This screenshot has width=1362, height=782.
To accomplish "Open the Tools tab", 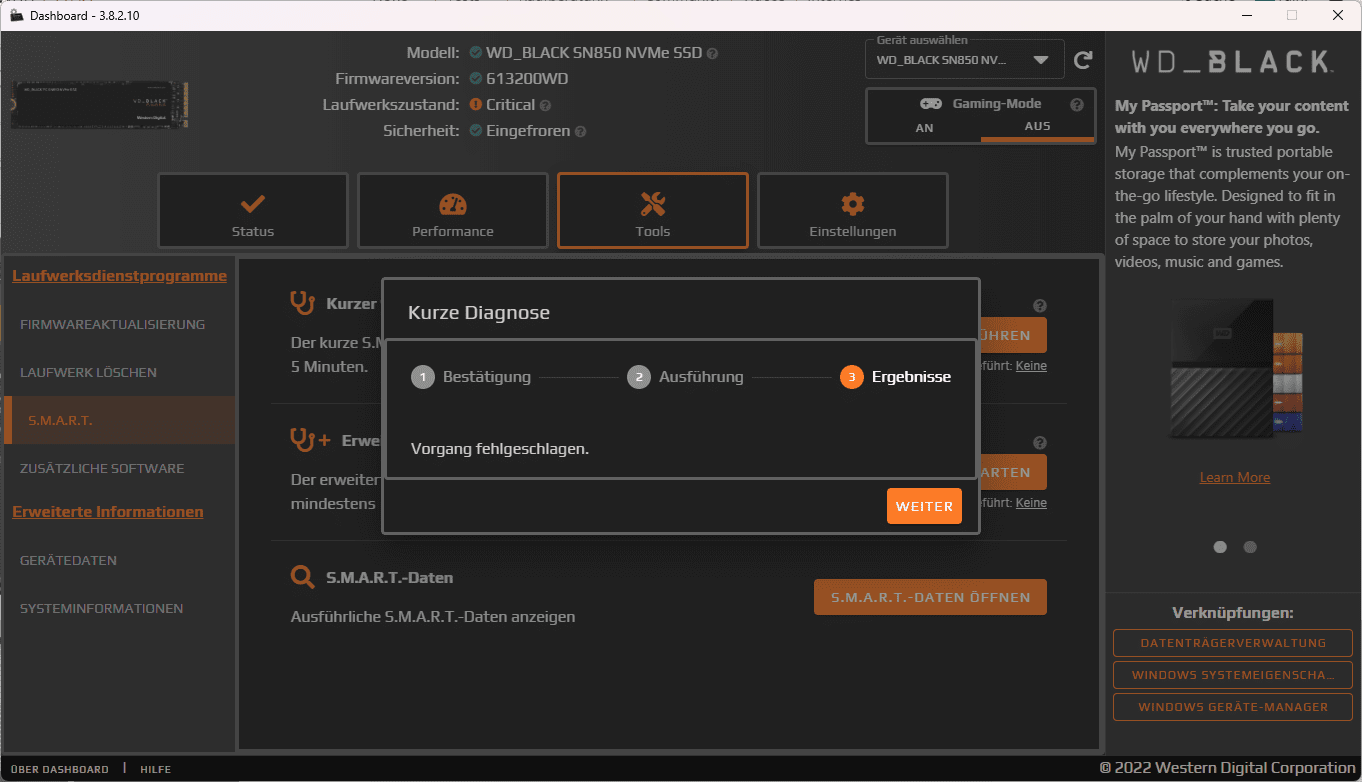I will [x=653, y=211].
